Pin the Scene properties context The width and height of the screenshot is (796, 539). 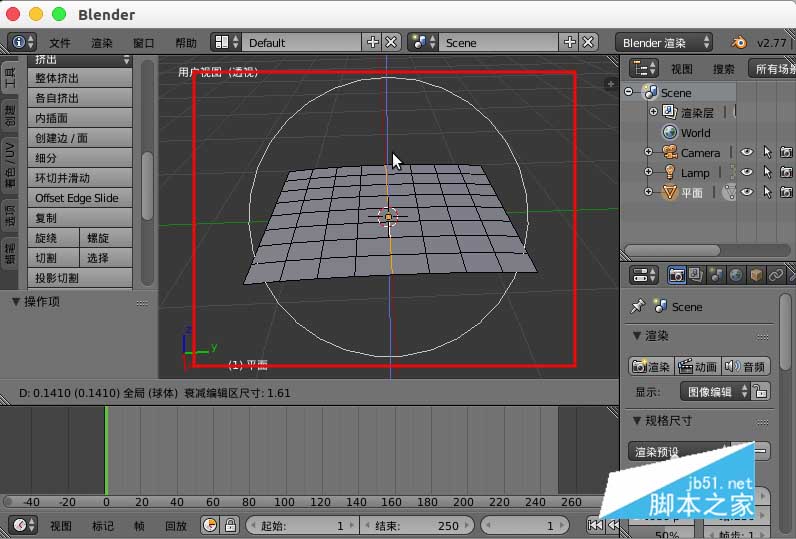637,306
